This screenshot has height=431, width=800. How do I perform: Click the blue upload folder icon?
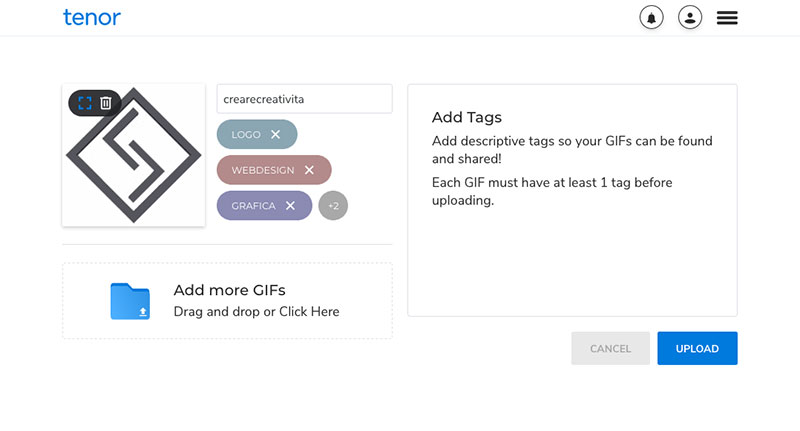coord(130,301)
